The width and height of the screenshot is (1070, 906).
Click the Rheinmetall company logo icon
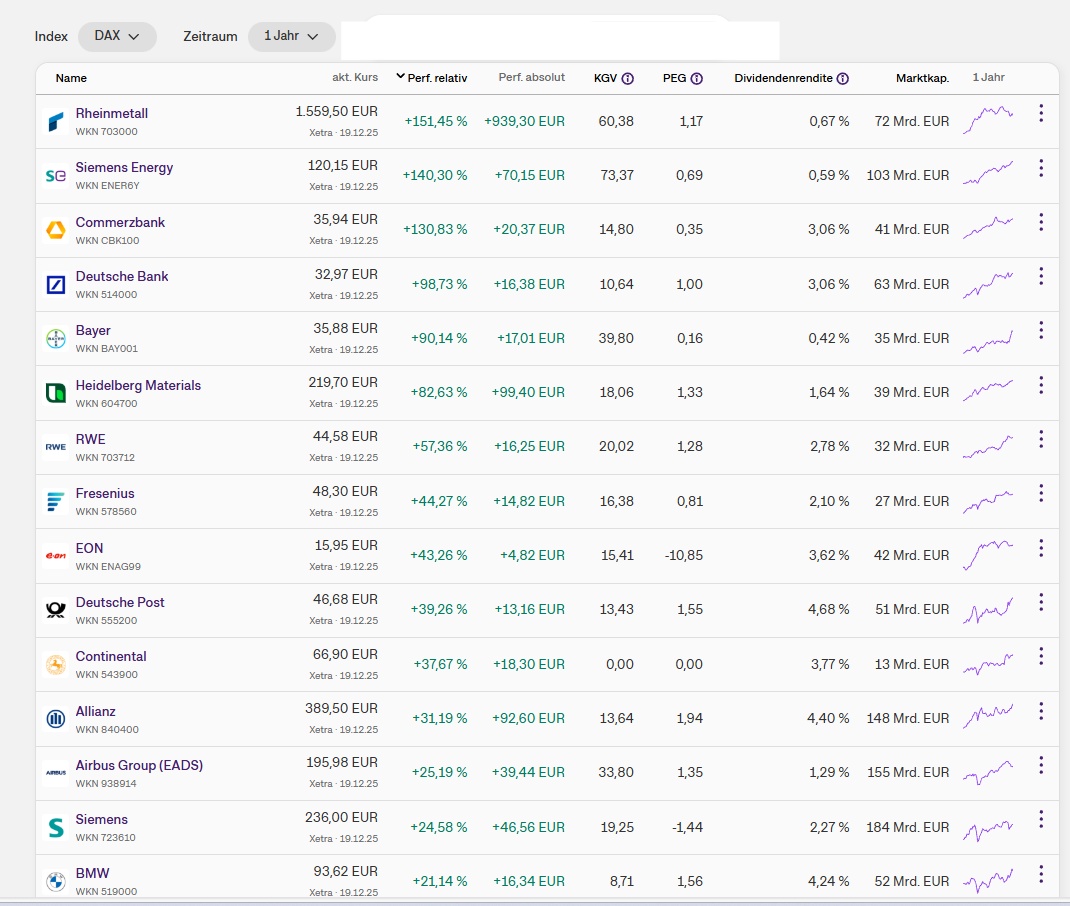[55, 122]
